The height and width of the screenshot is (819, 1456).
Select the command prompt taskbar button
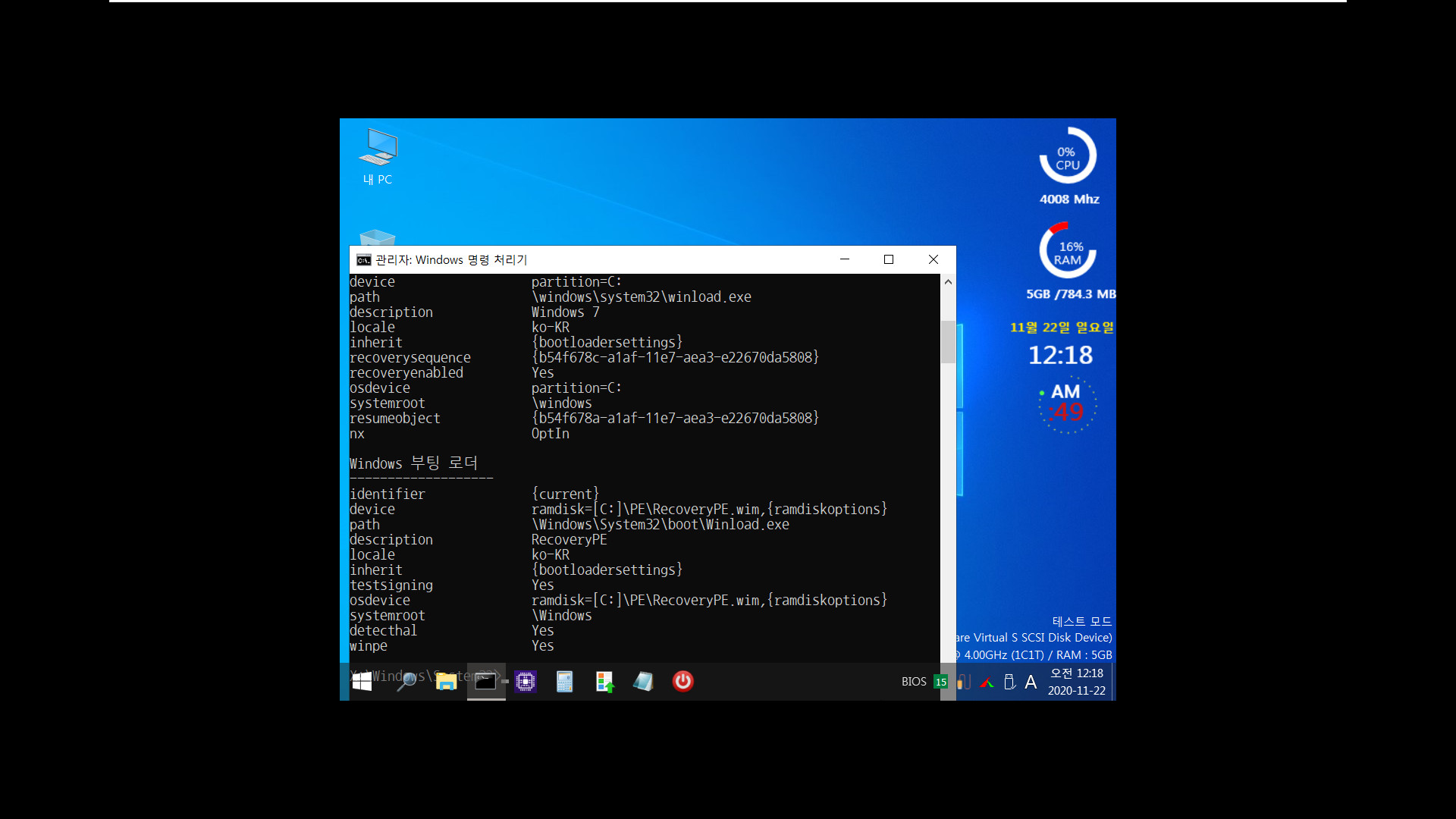(485, 681)
